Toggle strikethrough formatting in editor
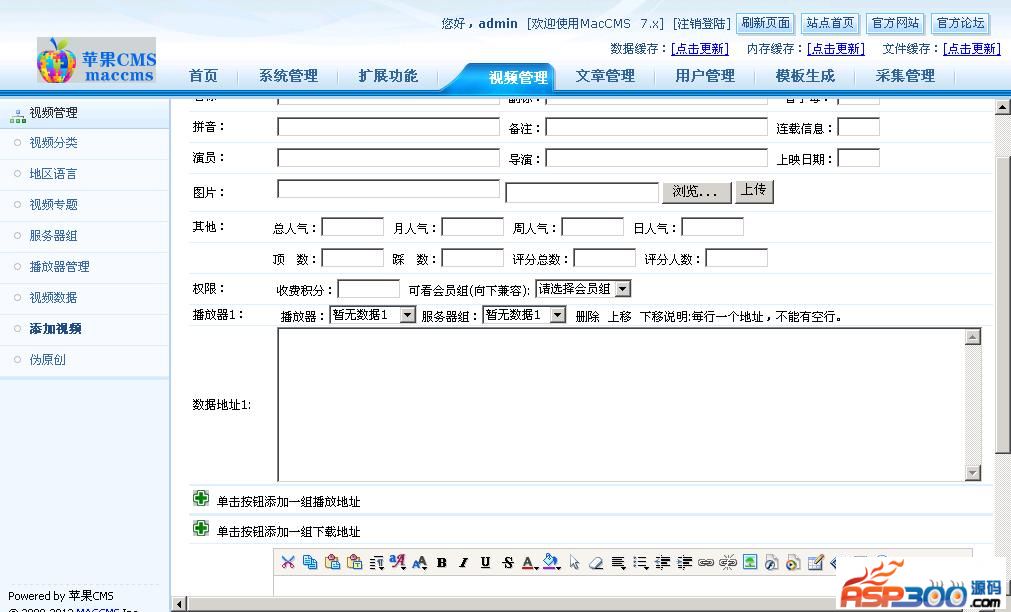Screen dimensions: 1011x612 (x=508, y=563)
